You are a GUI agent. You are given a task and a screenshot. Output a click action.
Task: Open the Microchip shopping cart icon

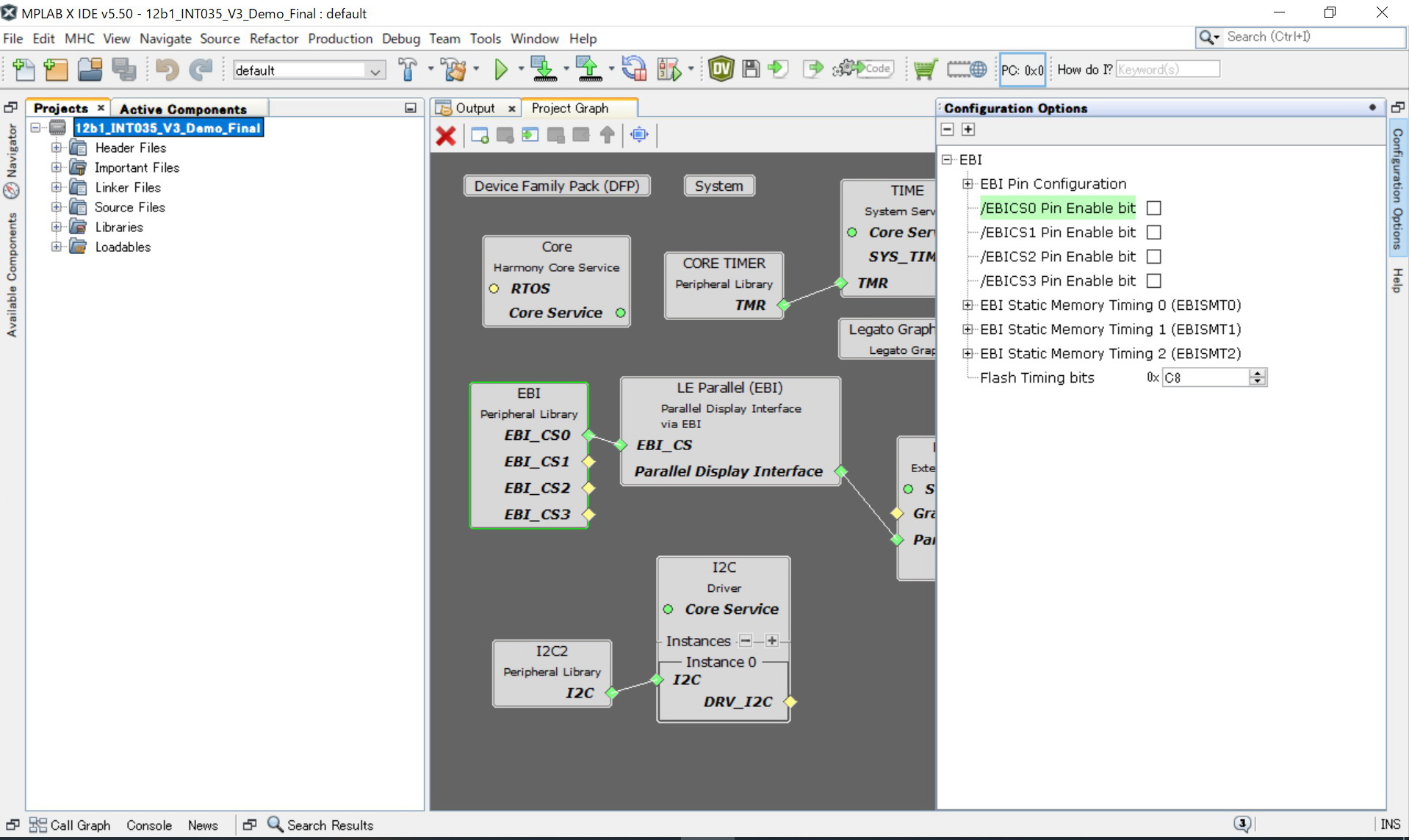tap(926, 70)
